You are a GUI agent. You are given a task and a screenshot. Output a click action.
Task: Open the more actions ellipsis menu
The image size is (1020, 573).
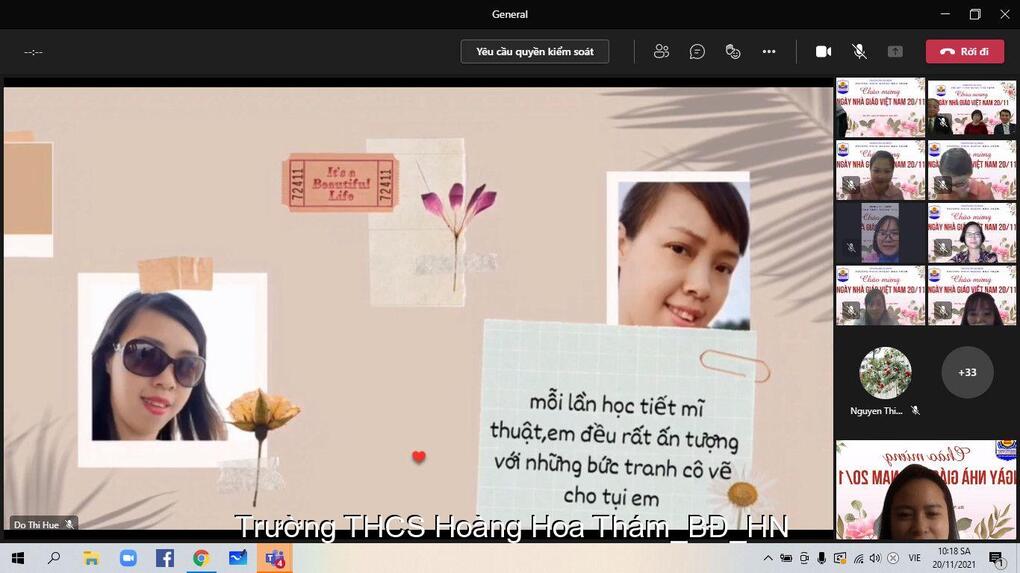pos(769,51)
